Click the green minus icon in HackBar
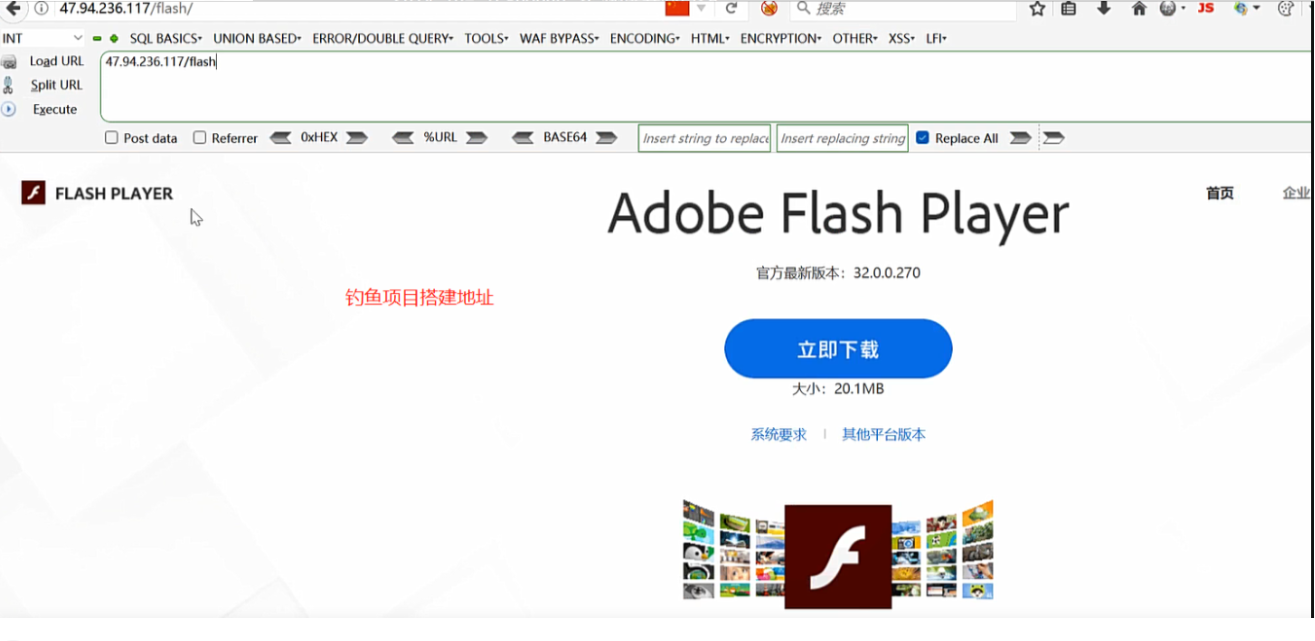This screenshot has width=1315, height=641. point(97,39)
